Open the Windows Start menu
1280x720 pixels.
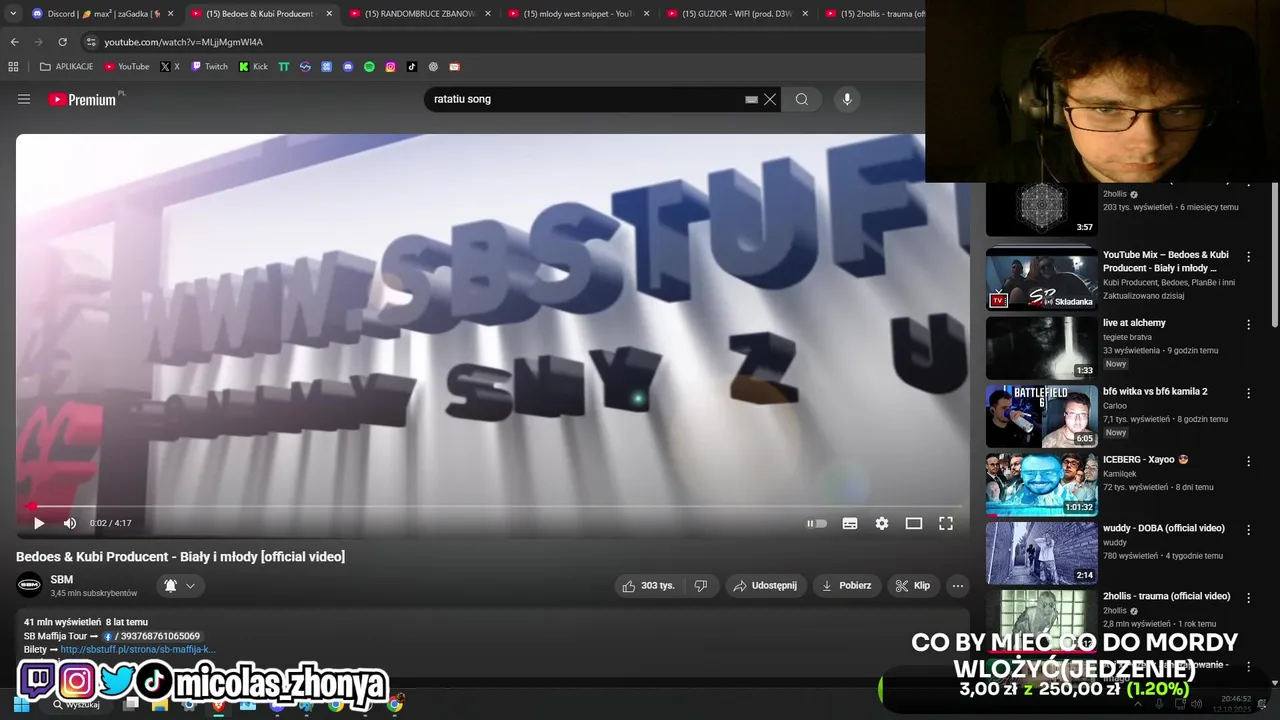point(21,704)
